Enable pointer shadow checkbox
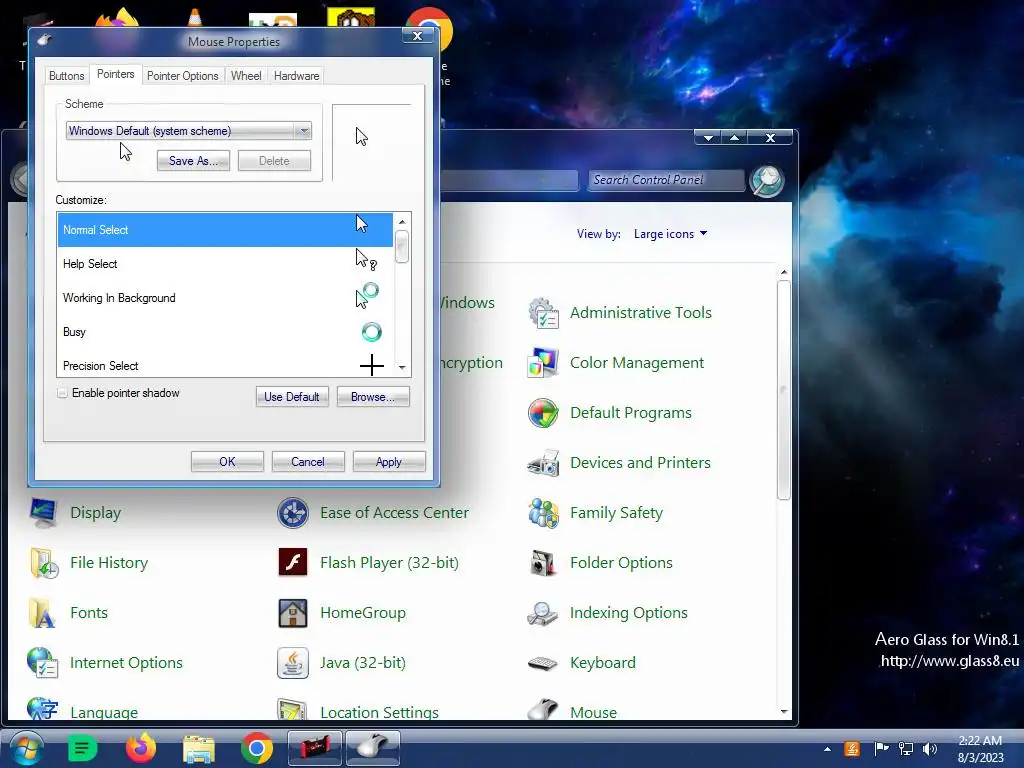The image size is (1024, 768). coord(63,393)
